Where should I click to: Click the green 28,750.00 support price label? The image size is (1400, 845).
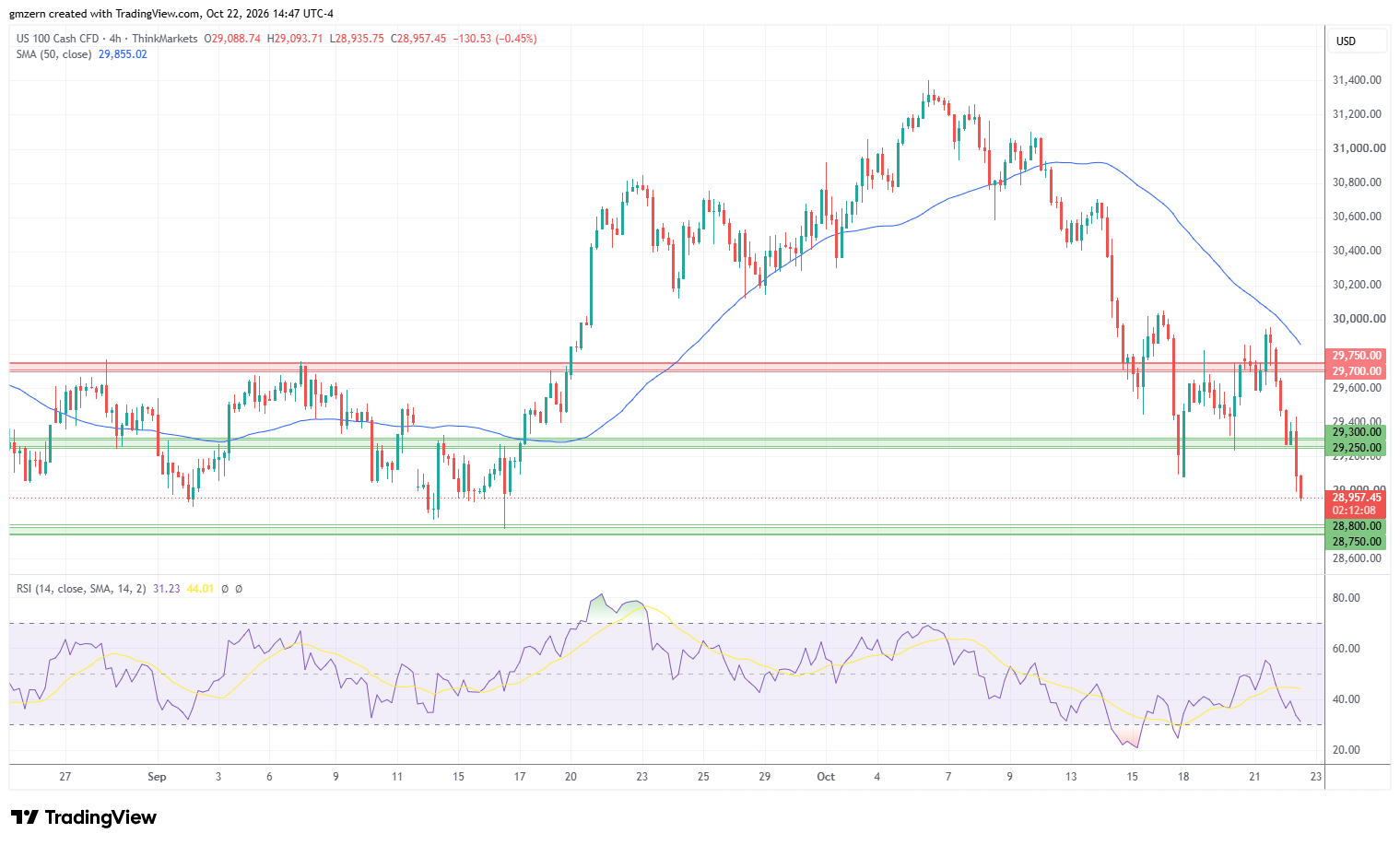click(x=1357, y=542)
